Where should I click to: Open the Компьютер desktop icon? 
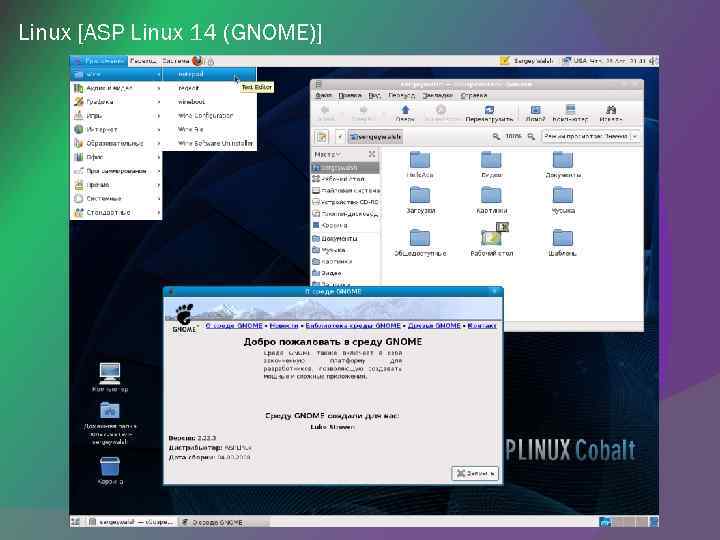pos(110,377)
